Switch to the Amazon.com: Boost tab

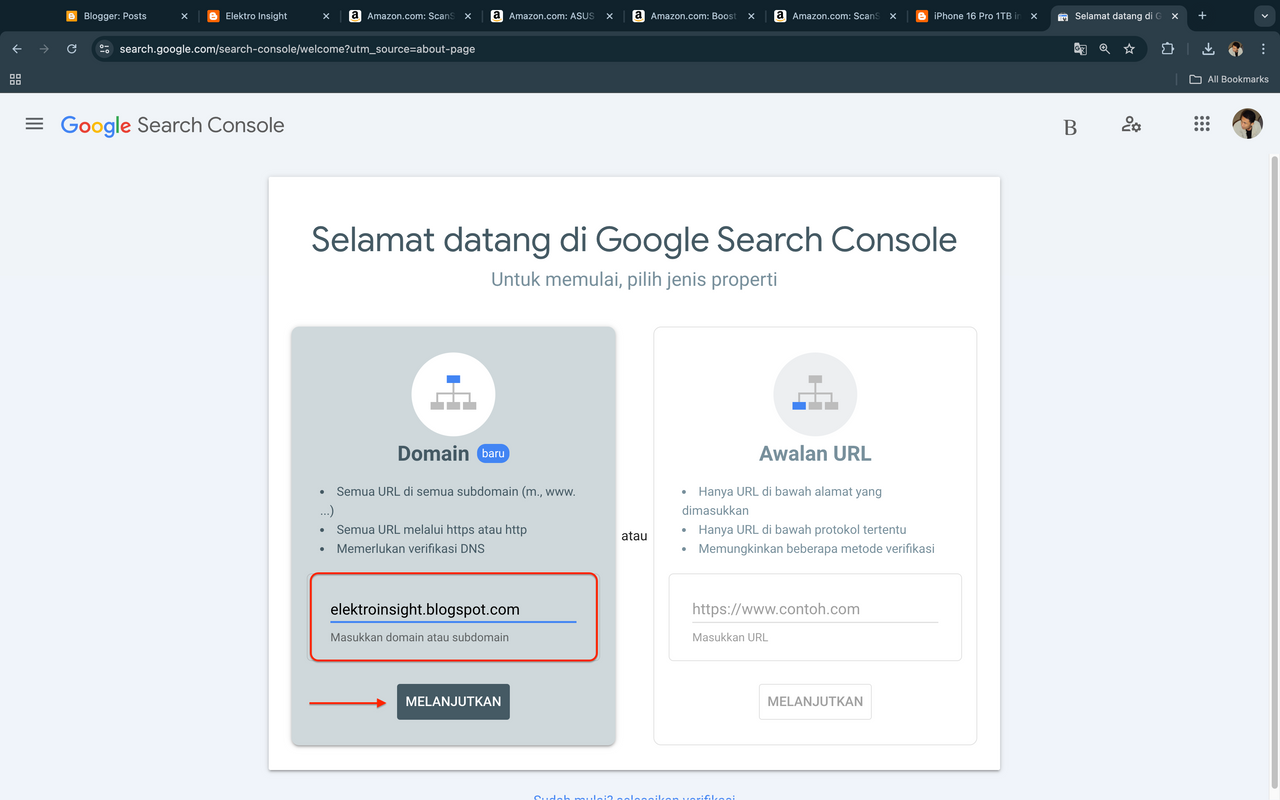693,16
